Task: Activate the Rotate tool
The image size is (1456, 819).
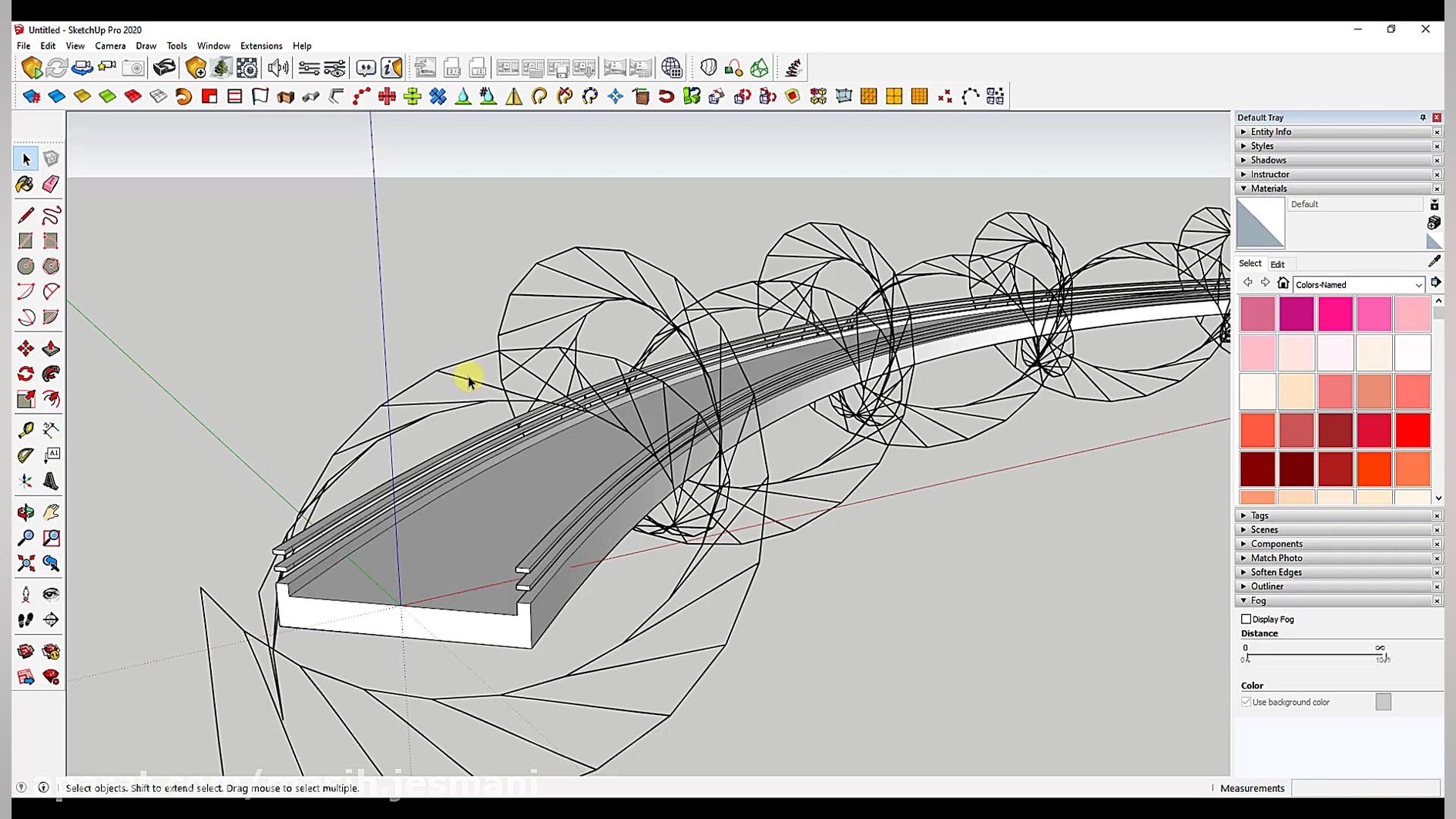Action: [25, 374]
